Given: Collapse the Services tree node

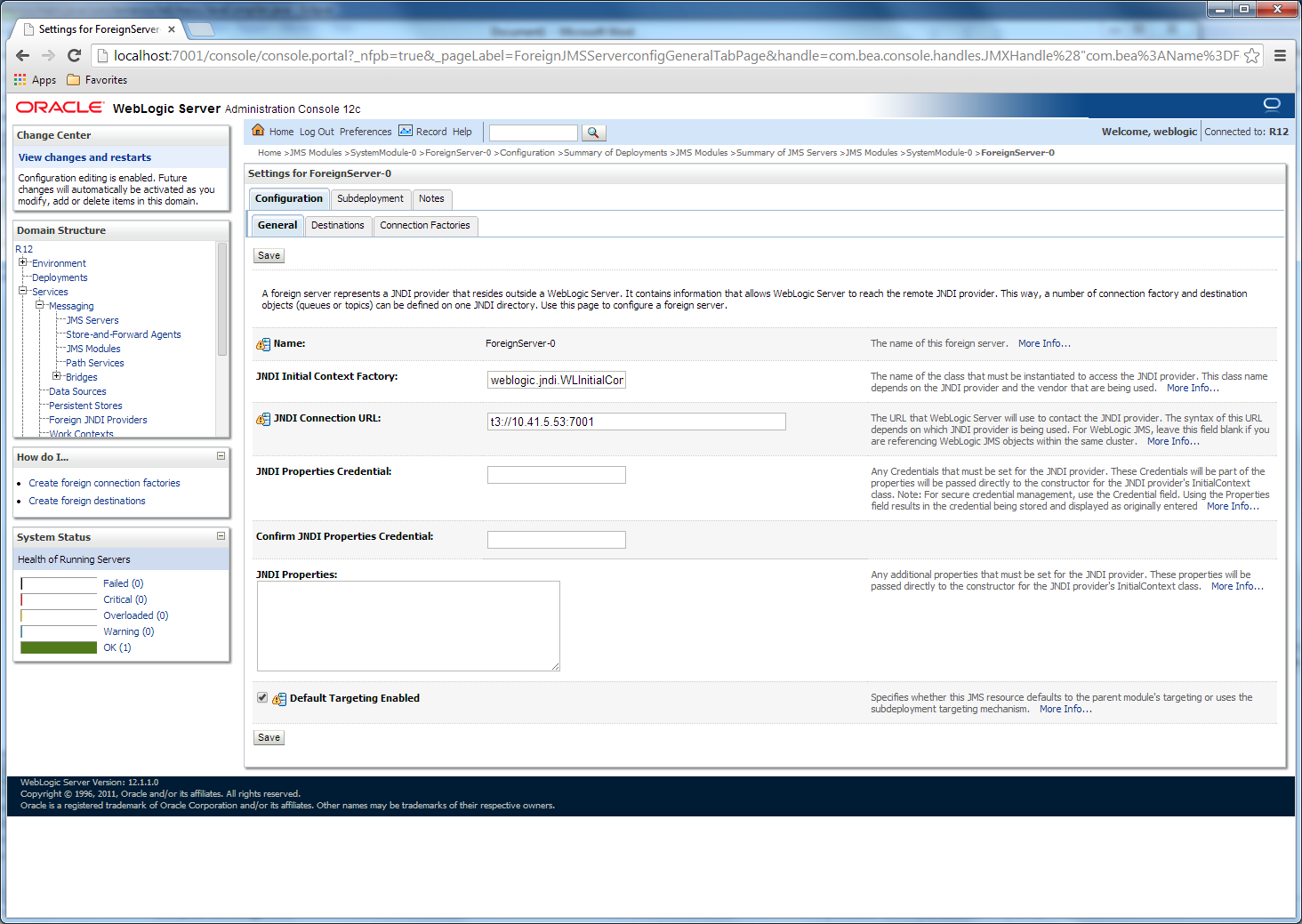Looking at the screenshot, I should 23,291.
